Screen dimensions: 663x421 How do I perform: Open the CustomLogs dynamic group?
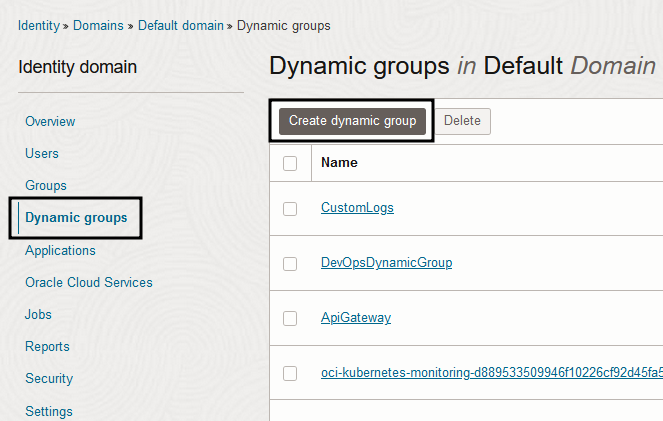point(357,208)
